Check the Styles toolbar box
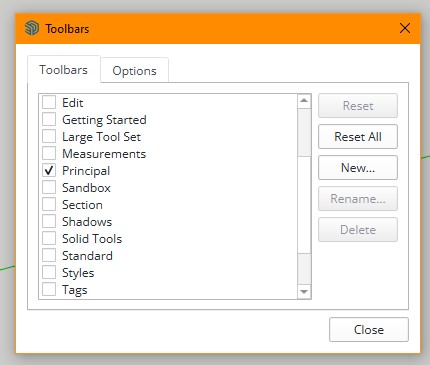 coord(49,272)
